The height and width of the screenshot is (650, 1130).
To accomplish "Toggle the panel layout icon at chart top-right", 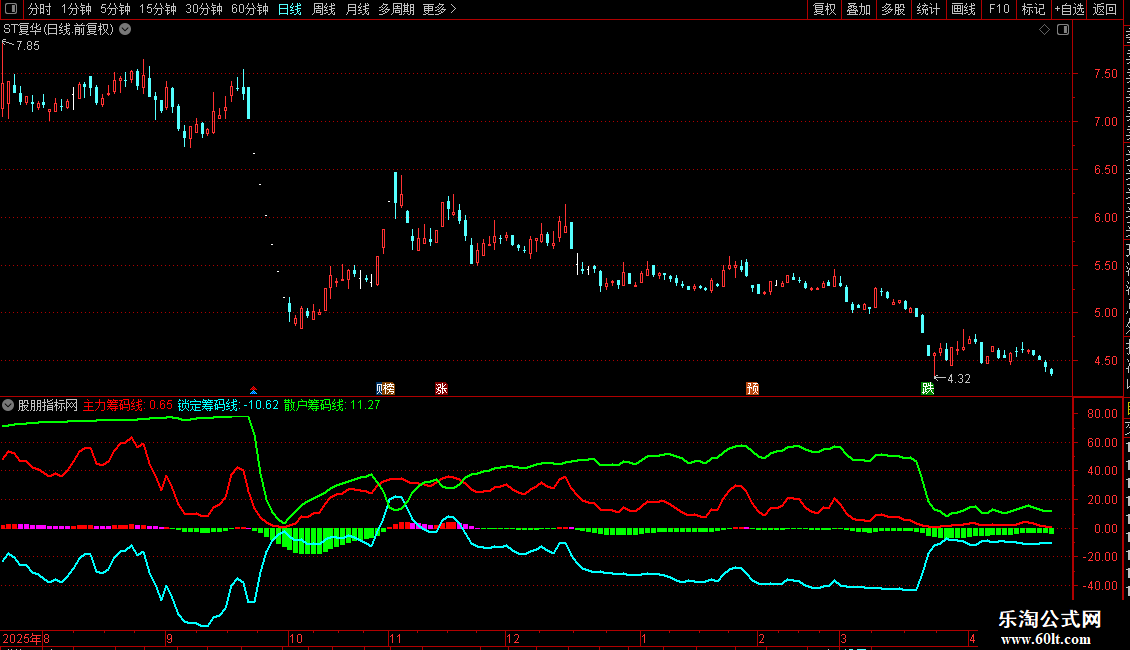I will click(1063, 30).
